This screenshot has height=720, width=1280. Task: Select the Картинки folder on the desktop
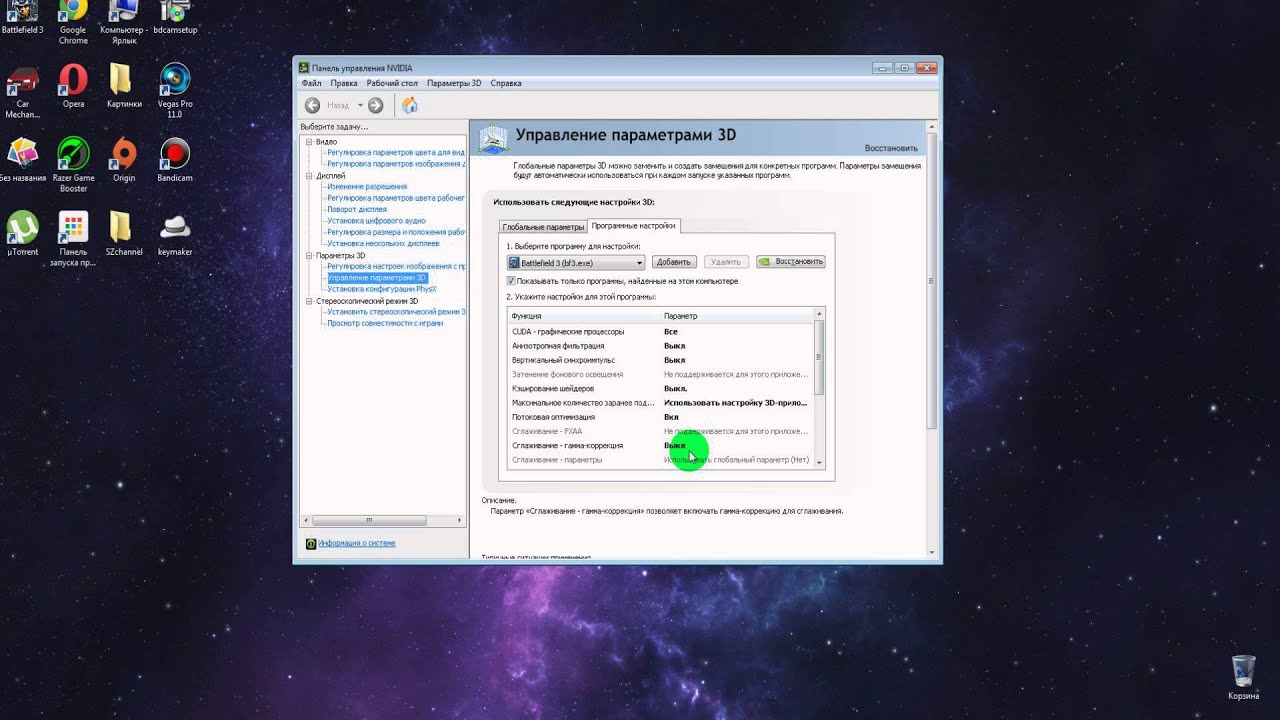pyautogui.click(x=124, y=85)
